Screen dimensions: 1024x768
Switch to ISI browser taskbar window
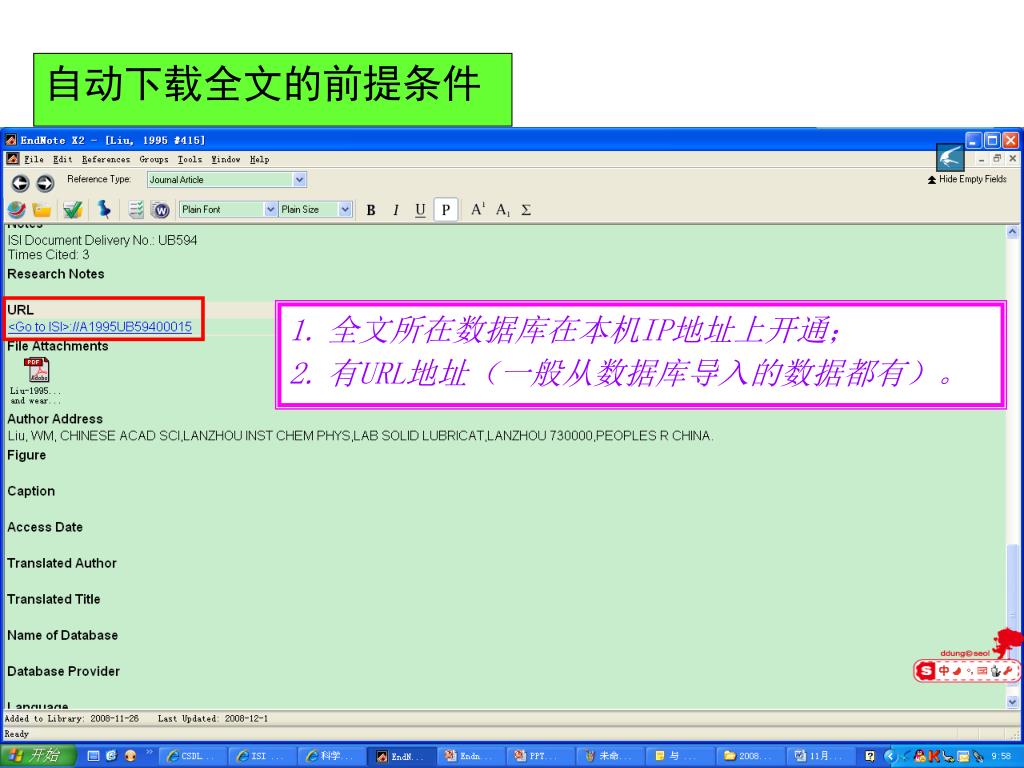[x=263, y=756]
